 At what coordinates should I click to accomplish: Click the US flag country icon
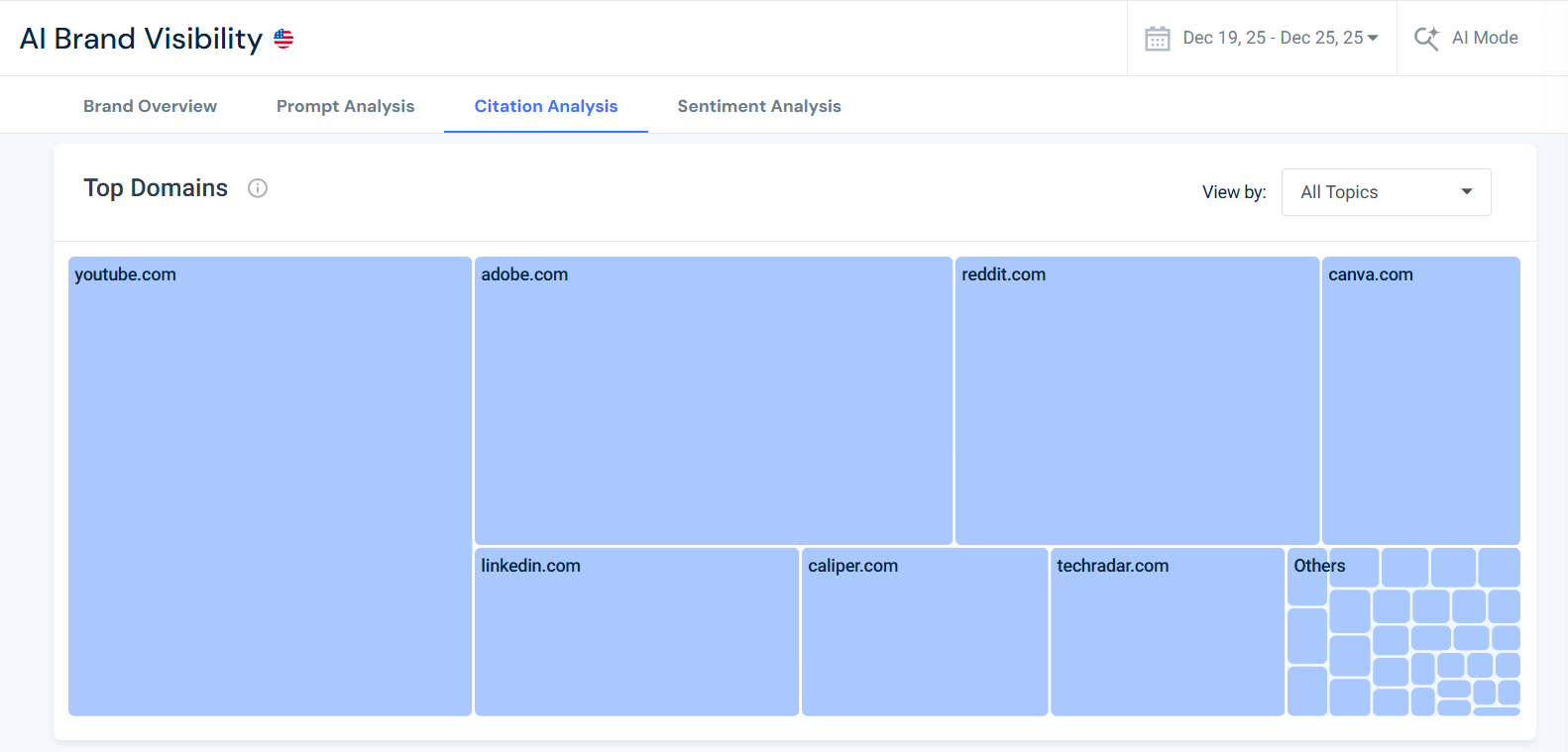click(283, 39)
